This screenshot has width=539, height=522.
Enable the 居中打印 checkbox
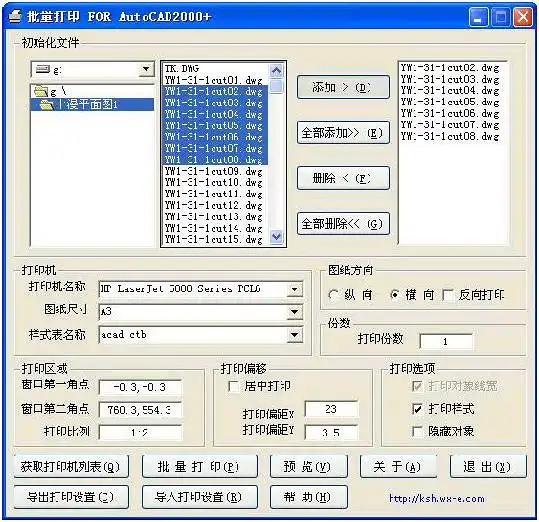tap(234, 386)
